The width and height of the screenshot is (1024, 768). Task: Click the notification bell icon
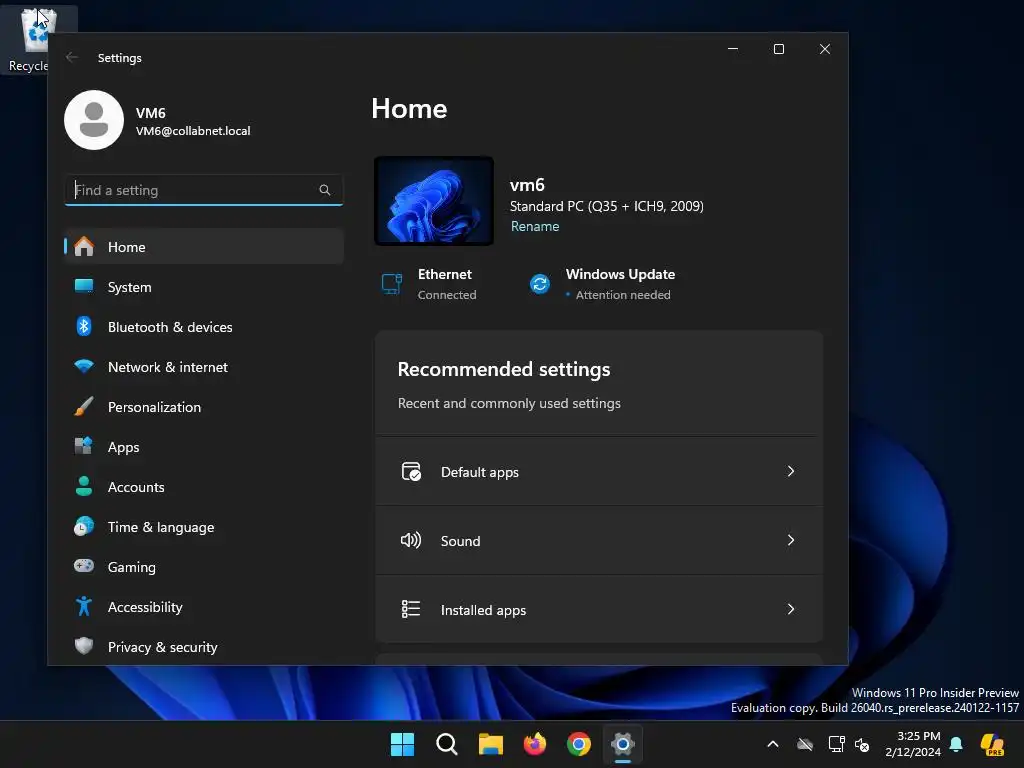point(956,744)
